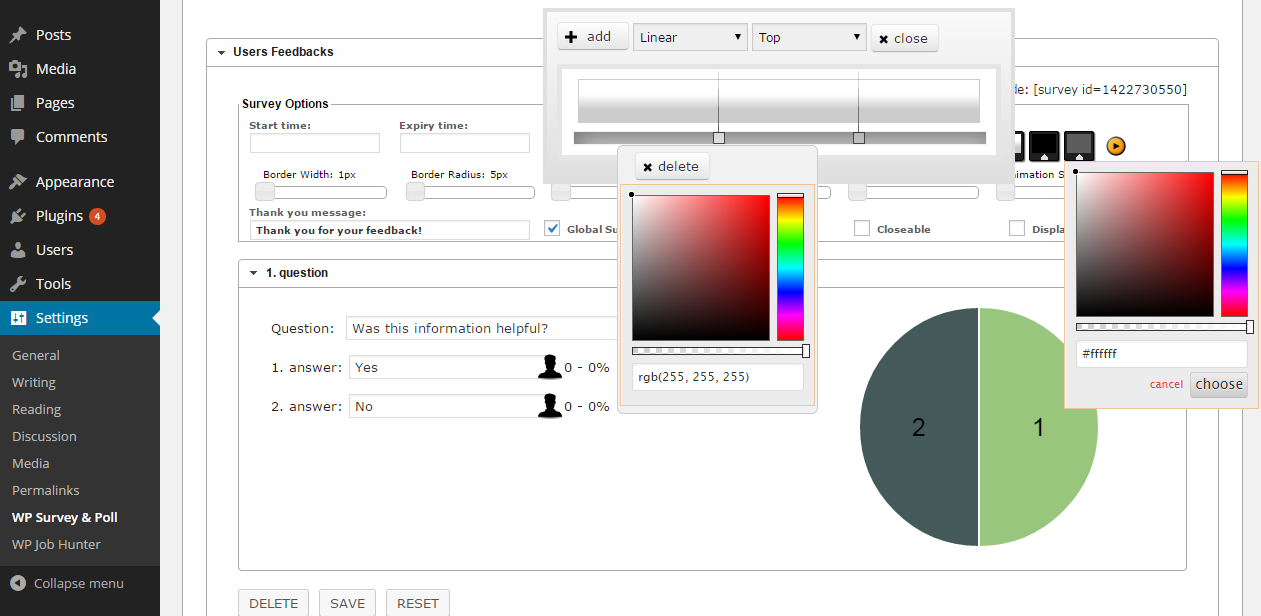Select the right gradient stop handle
Viewport: 1261px width, 616px height.
pyautogui.click(x=858, y=138)
